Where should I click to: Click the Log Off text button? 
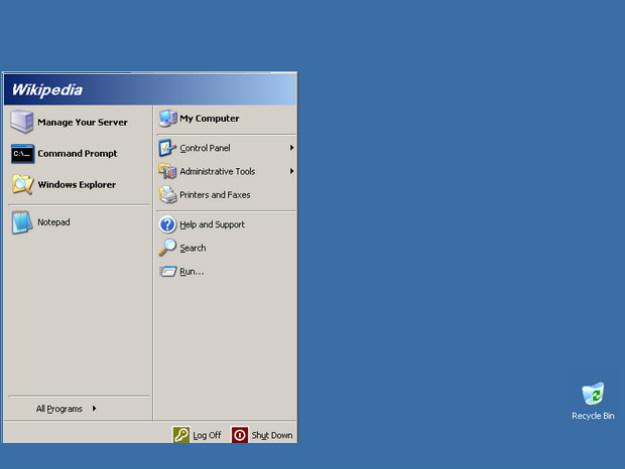coord(207,436)
